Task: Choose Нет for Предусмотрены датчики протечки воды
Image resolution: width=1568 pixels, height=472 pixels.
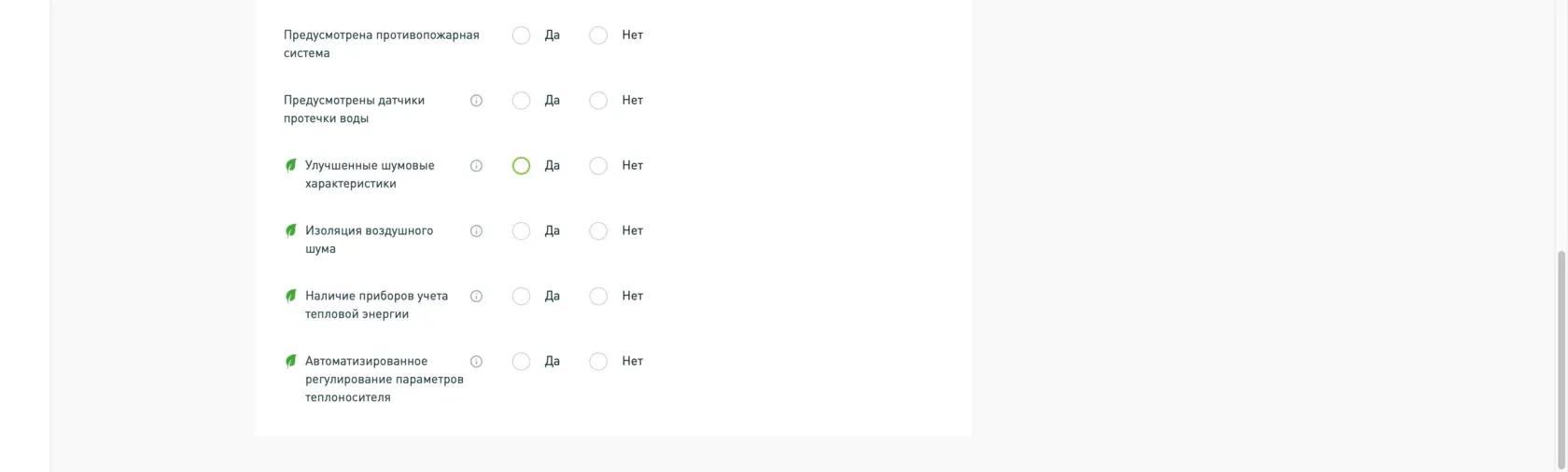Action: coord(598,101)
